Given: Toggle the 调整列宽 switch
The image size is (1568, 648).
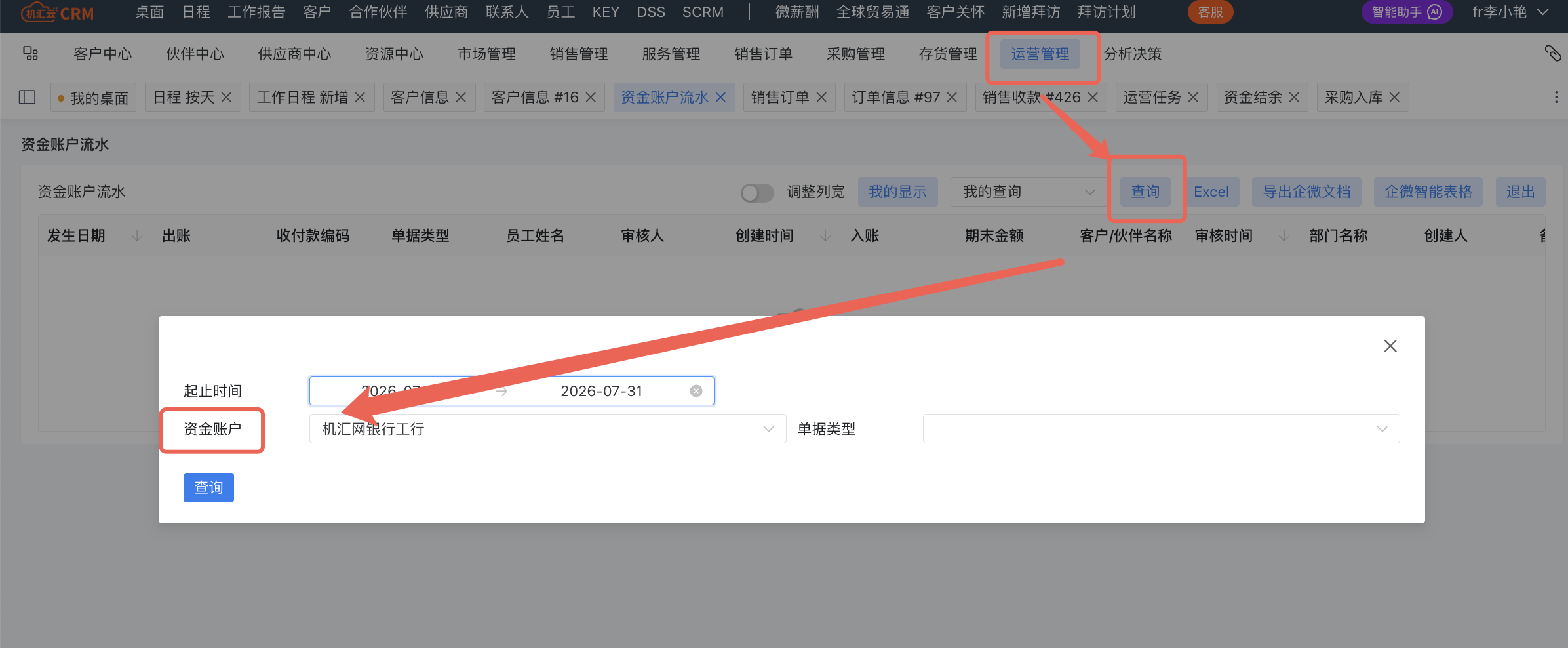Looking at the screenshot, I should [x=757, y=192].
